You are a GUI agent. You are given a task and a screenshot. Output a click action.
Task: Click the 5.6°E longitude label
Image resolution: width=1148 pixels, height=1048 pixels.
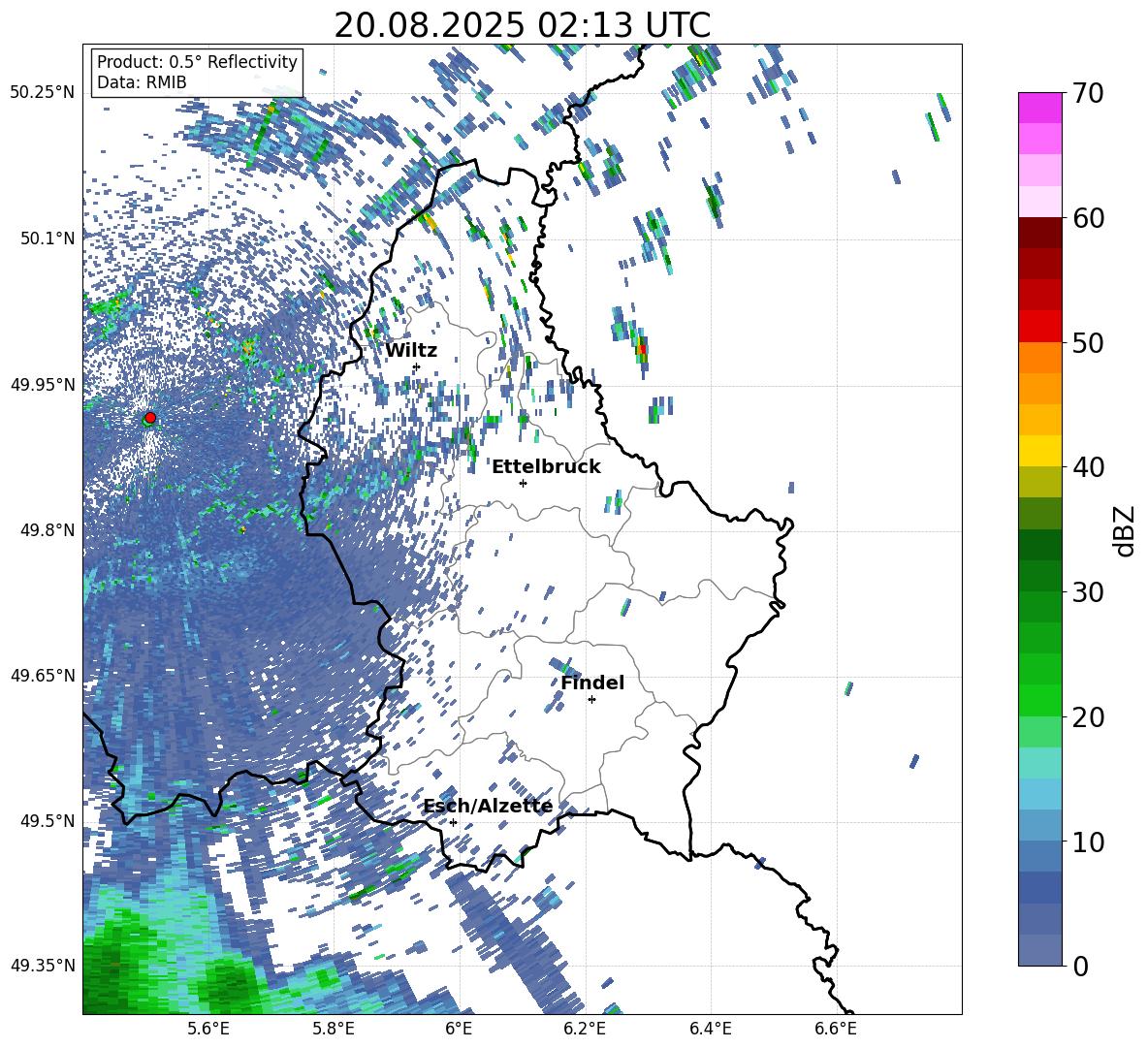(208, 1029)
